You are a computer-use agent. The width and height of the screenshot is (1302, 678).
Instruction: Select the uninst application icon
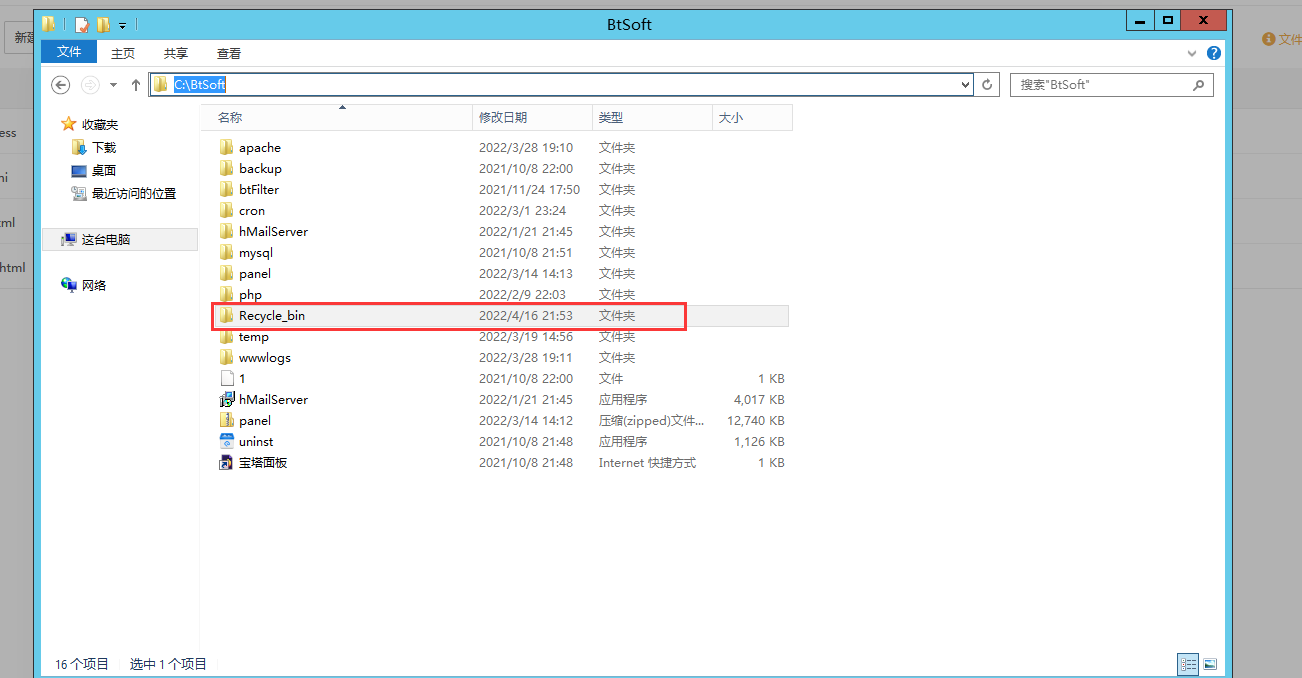(226, 441)
